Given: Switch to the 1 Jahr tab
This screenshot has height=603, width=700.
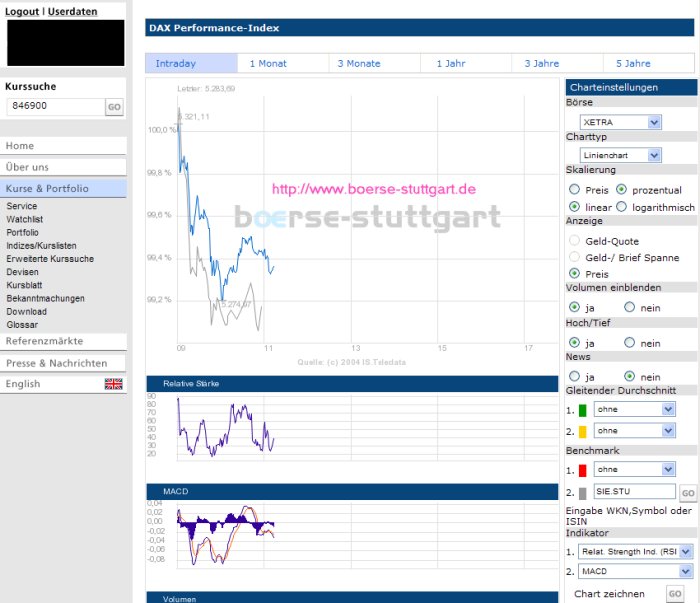Looking at the screenshot, I should [466, 63].
